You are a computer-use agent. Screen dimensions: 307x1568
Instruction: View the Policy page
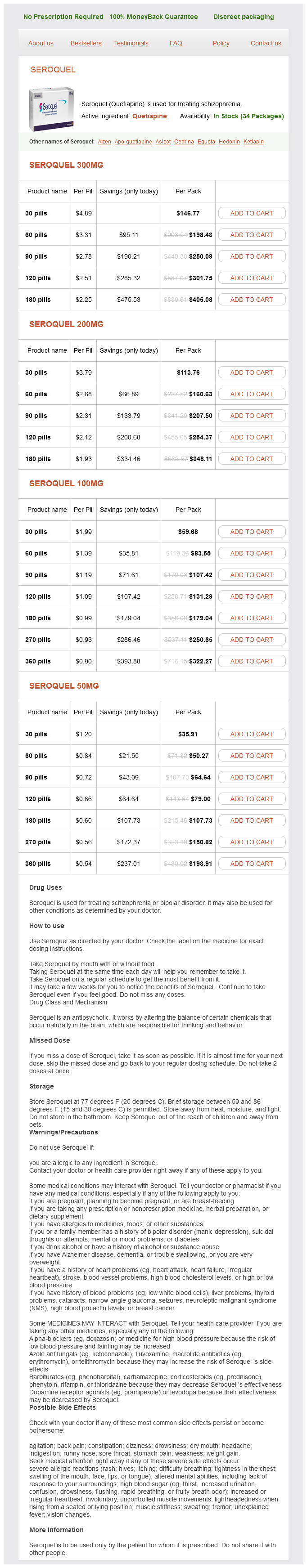pyautogui.click(x=221, y=43)
